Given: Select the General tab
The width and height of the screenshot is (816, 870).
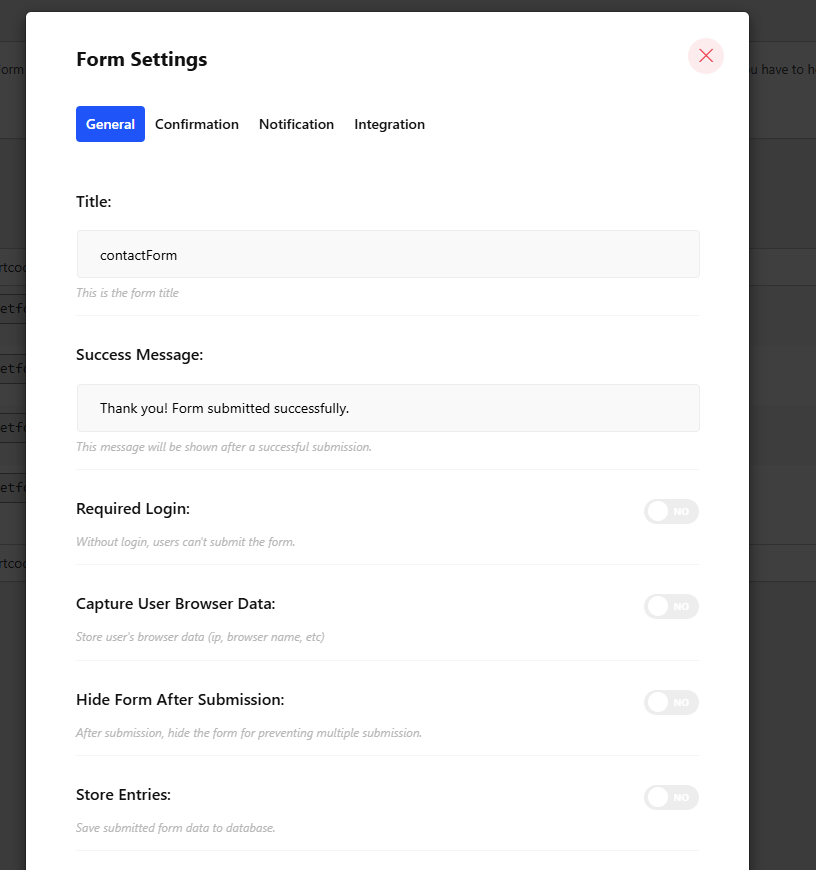Looking at the screenshot, I should 110,124.
